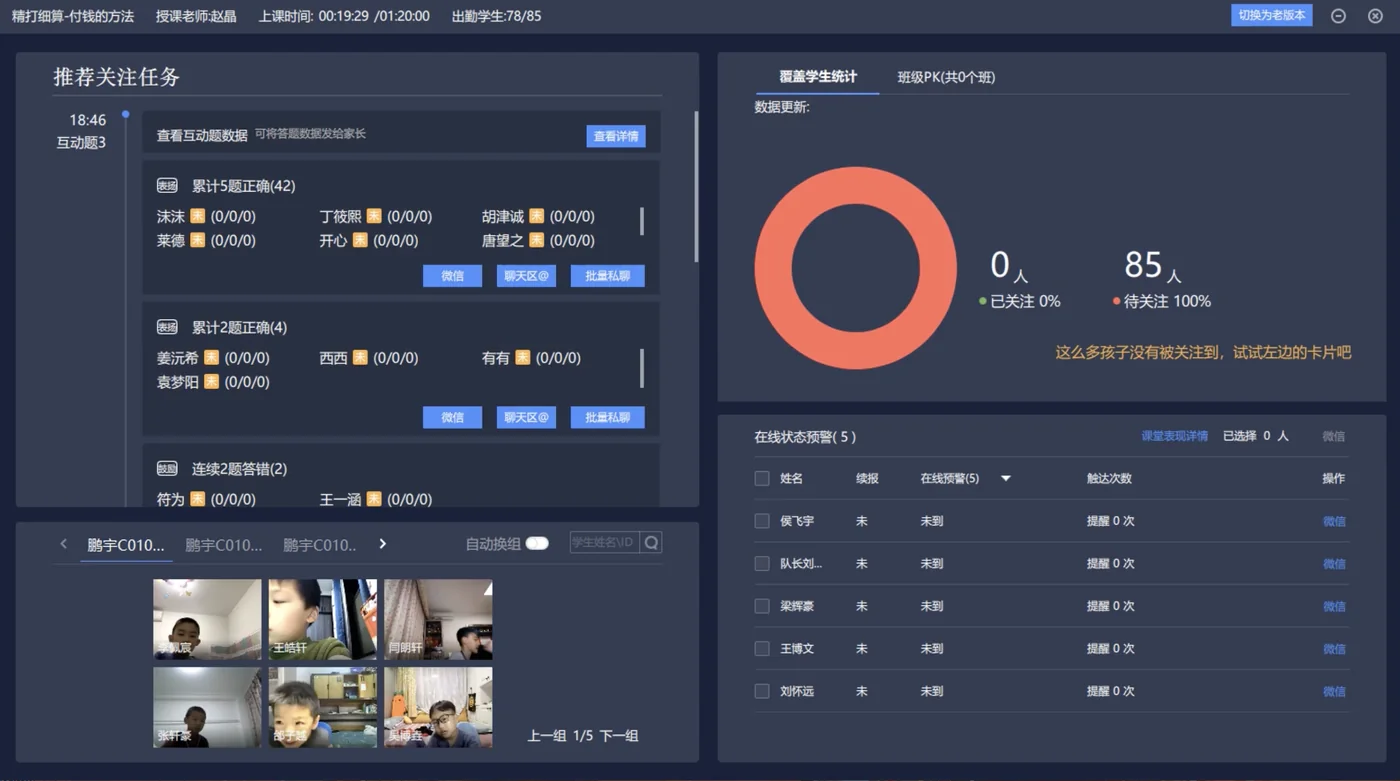1400x781 pixels.
Task: Click the 推荐关注任务 panel scrollbar
Action: point(696,186)
